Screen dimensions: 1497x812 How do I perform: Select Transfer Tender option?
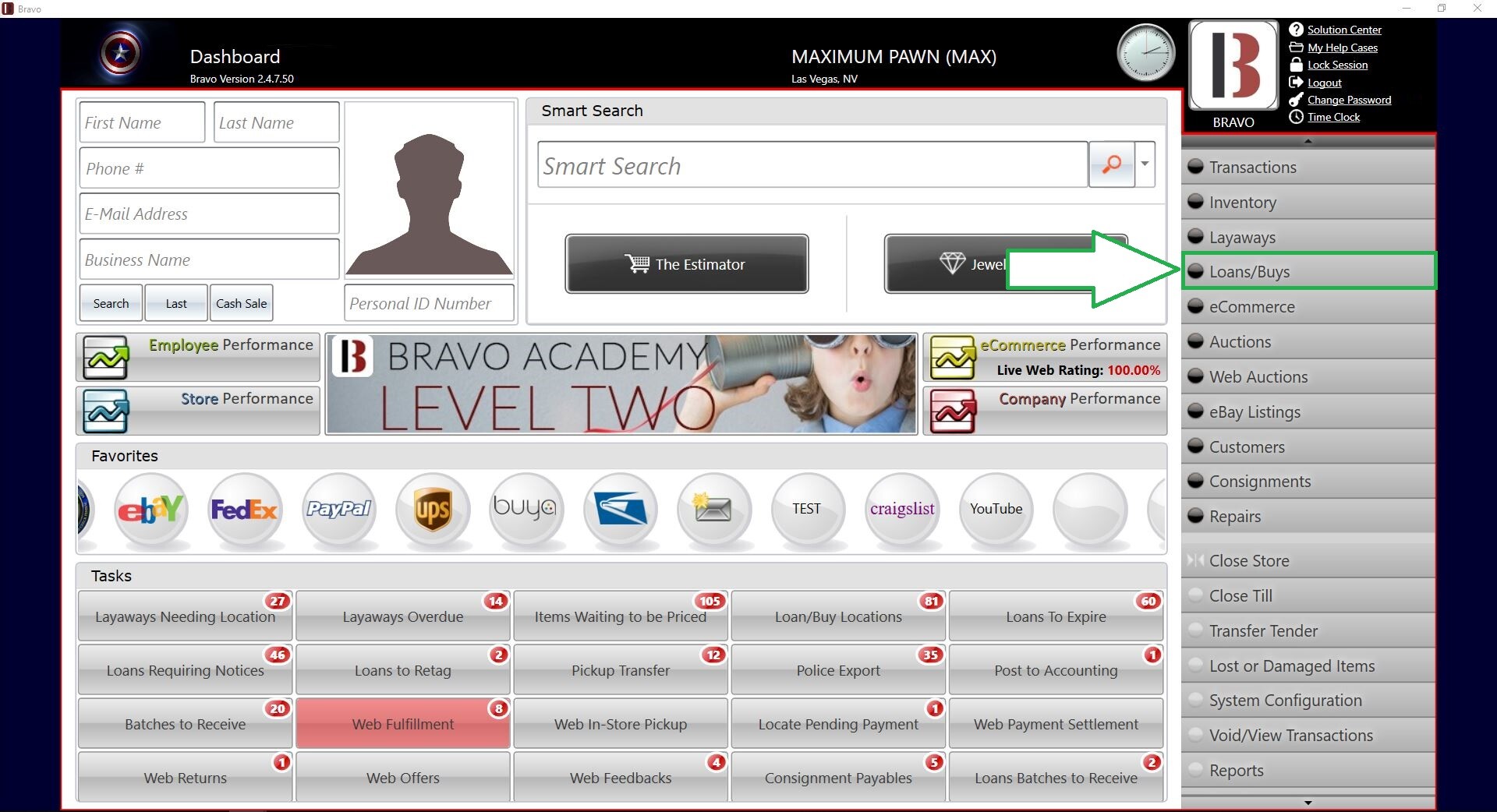[x=1308, y=630]
